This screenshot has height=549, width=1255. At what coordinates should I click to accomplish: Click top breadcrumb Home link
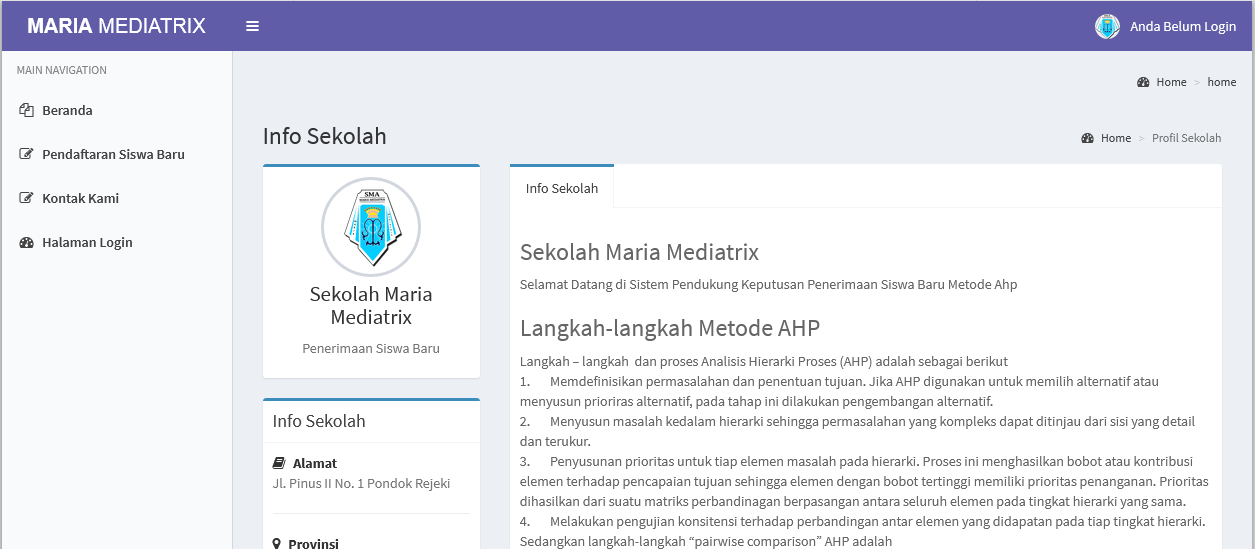tap(1171, 82)
